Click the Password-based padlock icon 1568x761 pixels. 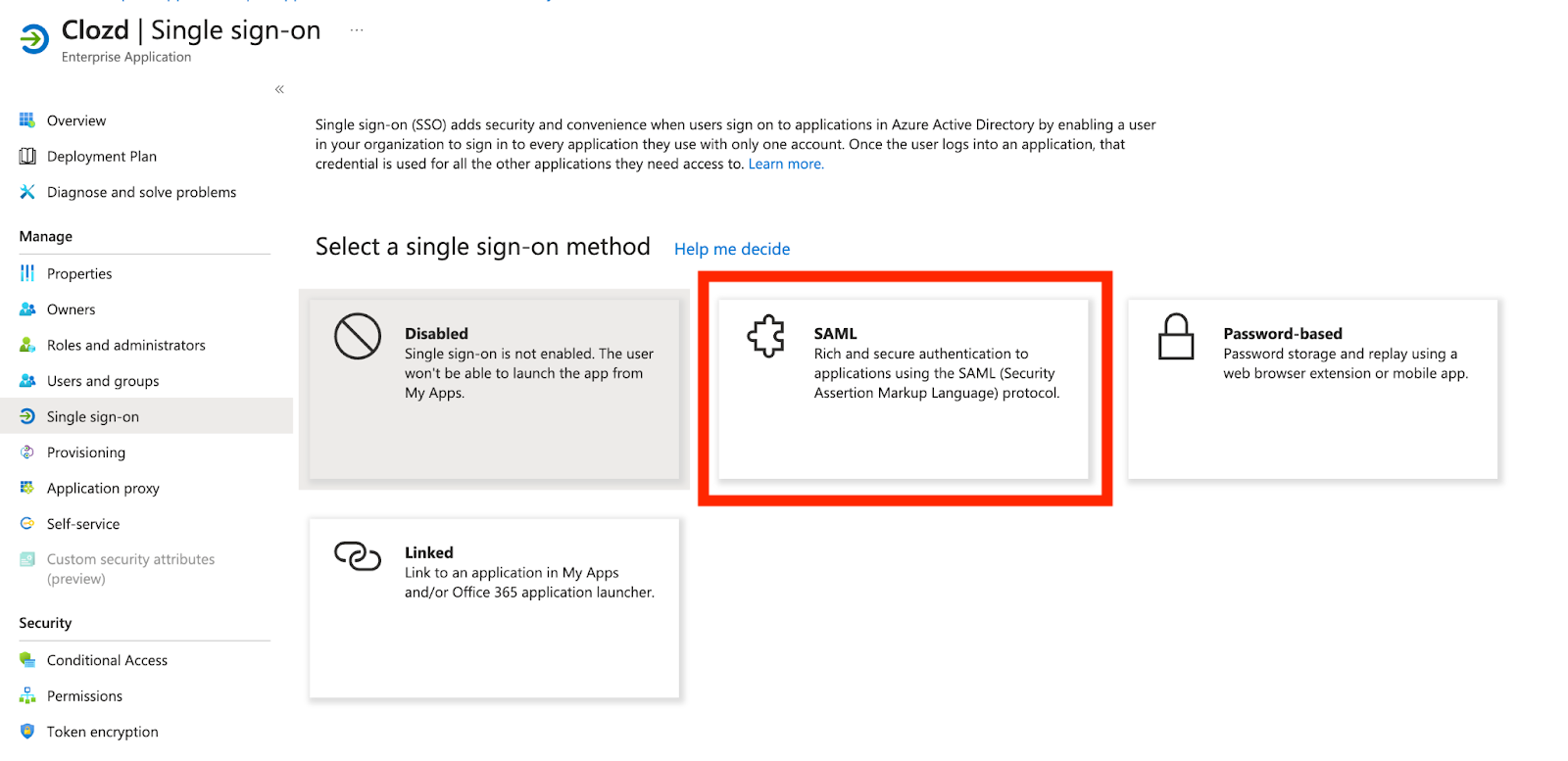(x=1176, y=337)
